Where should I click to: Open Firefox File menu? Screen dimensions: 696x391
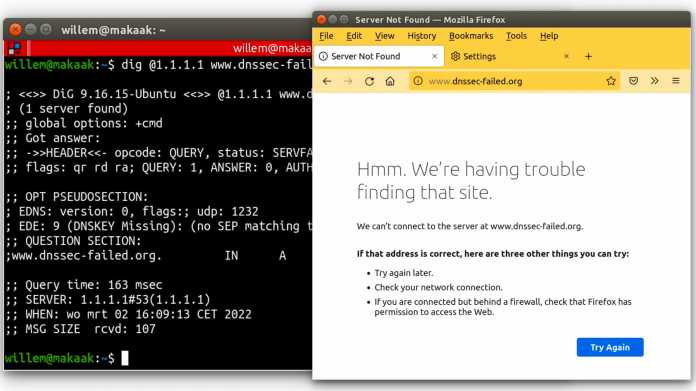pos(327,36)
